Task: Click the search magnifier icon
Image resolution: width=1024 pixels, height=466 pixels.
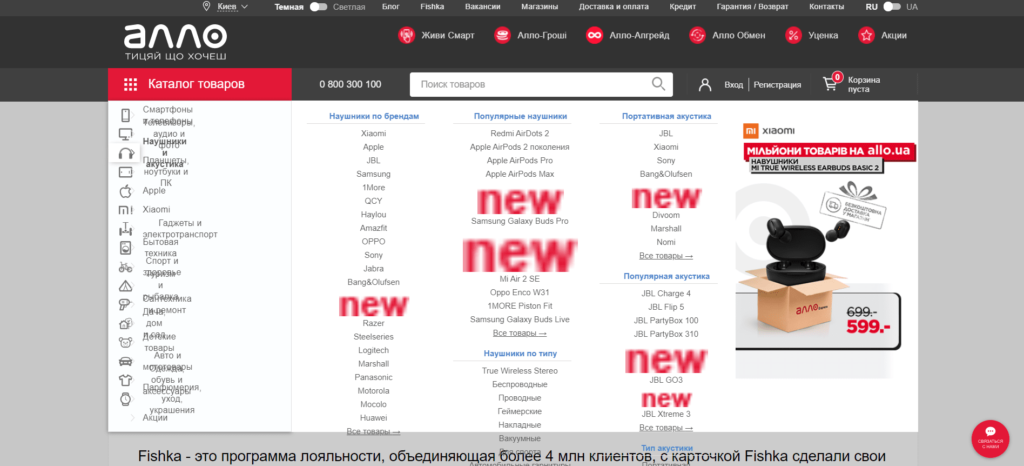Action: pyautogui.click(x=658, y=84)
